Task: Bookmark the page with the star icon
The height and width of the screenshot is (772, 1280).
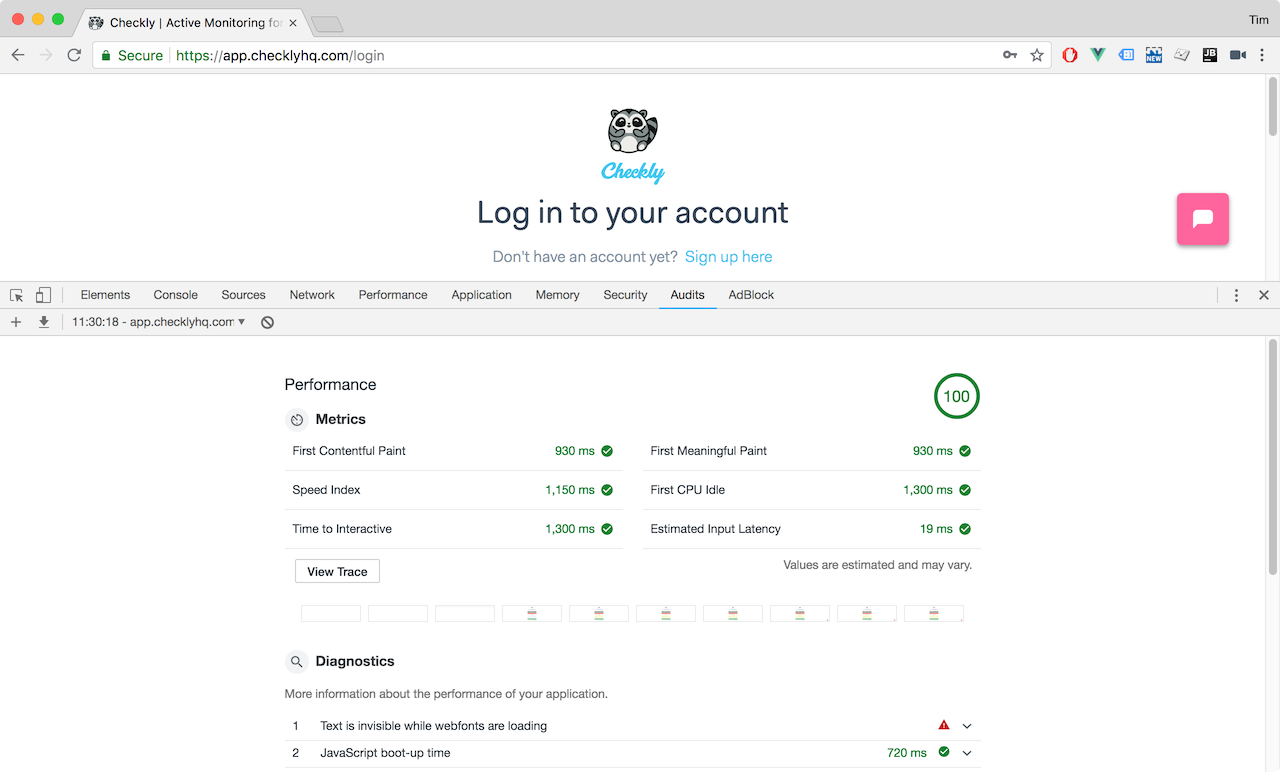Action: pyautogui.click(x=1037, y=55)
